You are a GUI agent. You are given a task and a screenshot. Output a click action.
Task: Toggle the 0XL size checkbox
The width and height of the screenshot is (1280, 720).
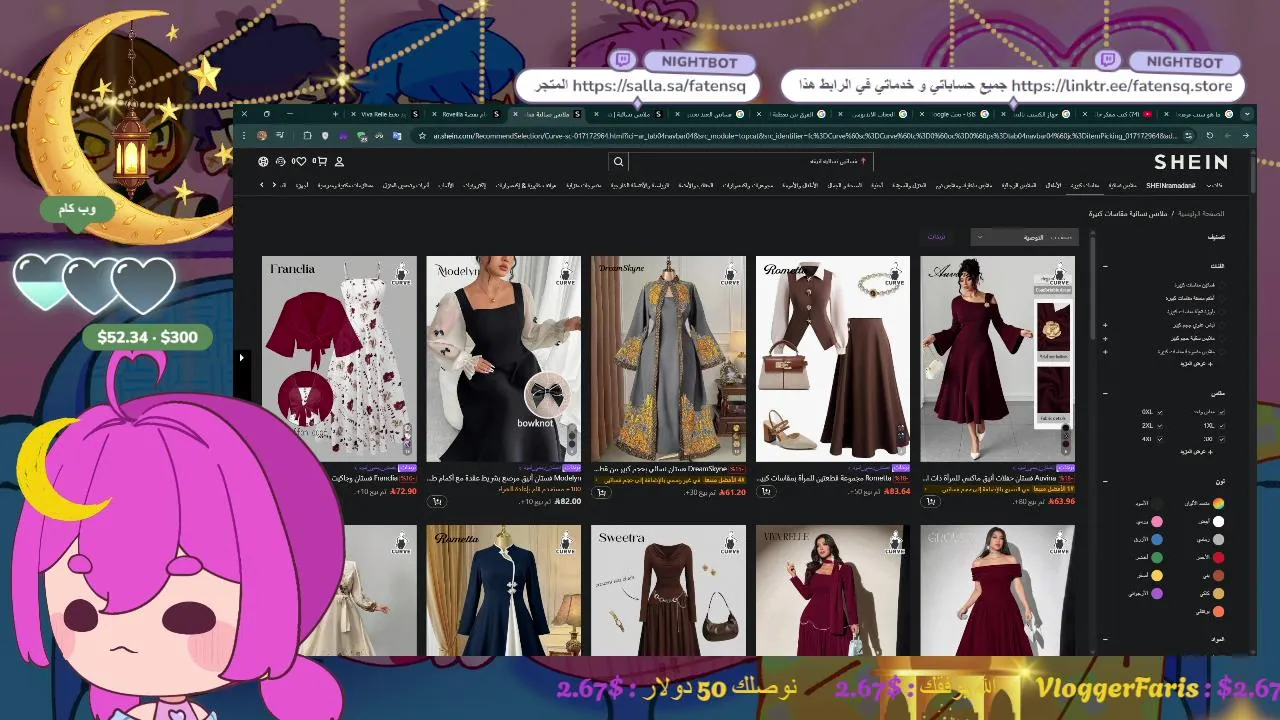1160,412
